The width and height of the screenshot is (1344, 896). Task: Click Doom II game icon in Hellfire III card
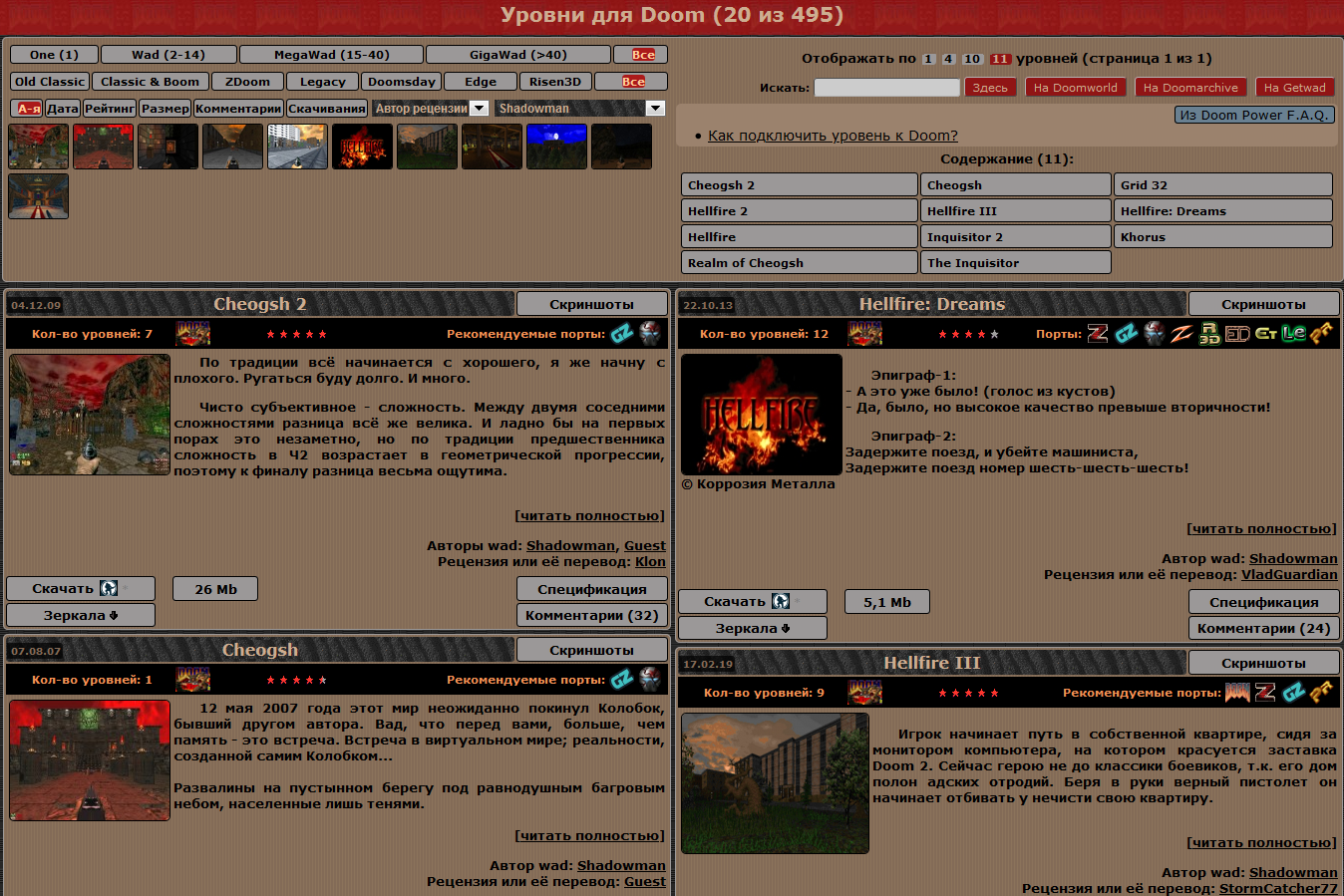tap(865, 692)
